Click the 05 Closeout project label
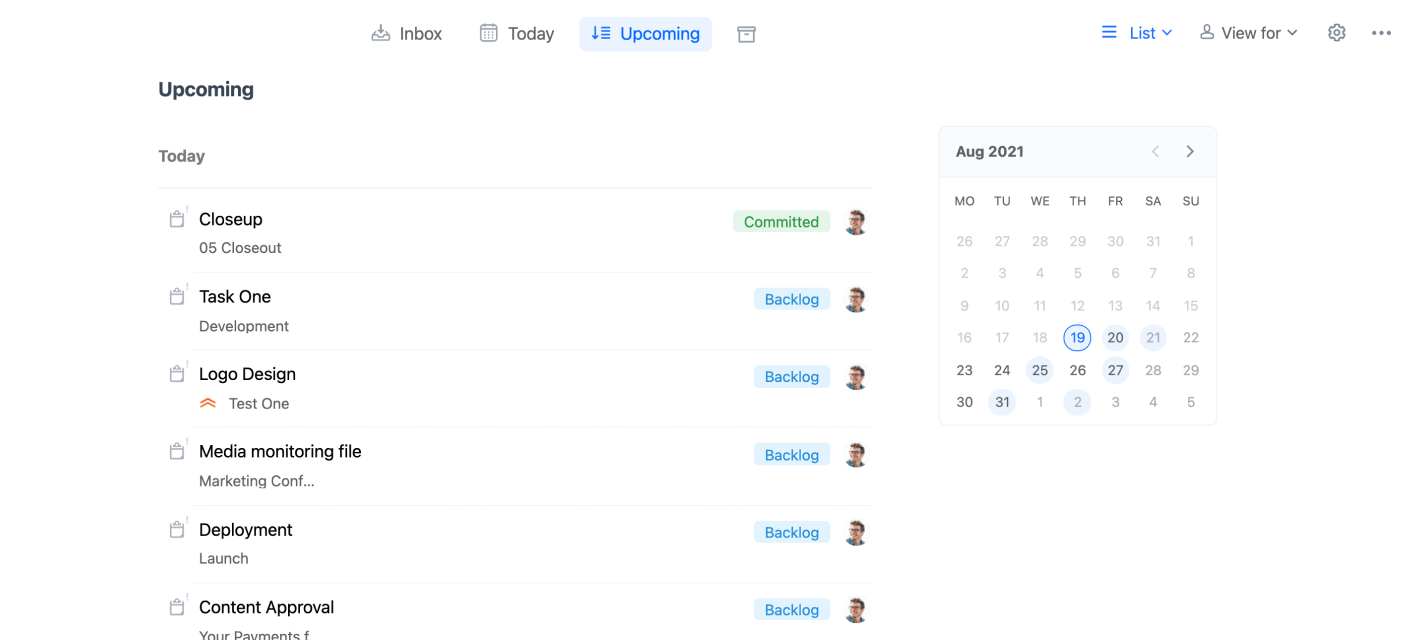Screen dimensions: 1420x640 pyautogui.click(x=240, y=248)
